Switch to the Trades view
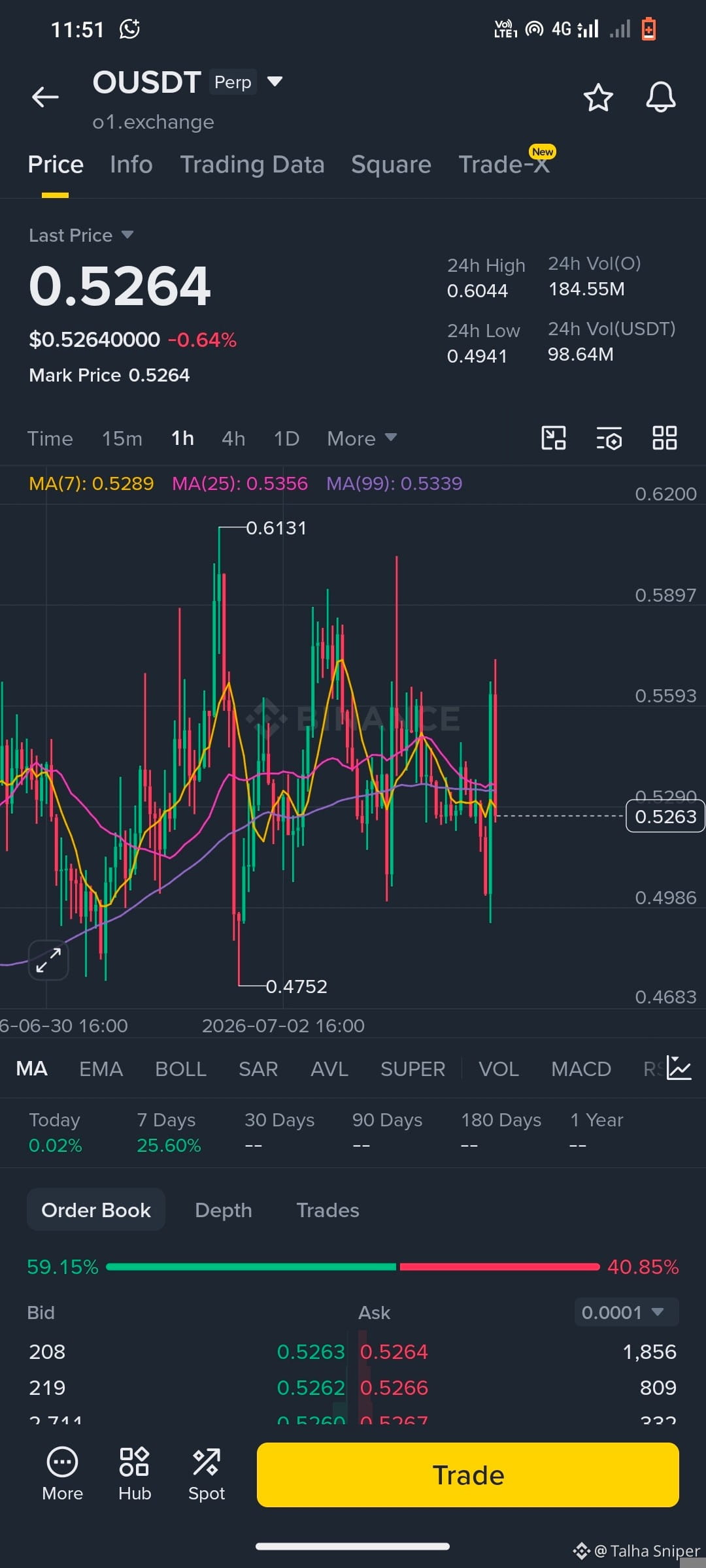Viewport: 706px width, 1568px height. (x=328, y=1210)
